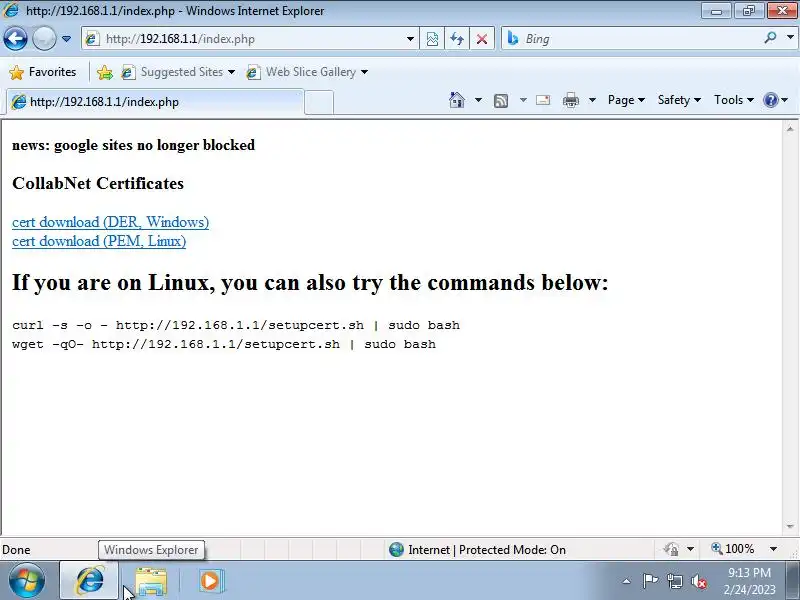Stop loading with the red X icon
Image resolution: width=800 pixels, height=600 pixels.
481,39
